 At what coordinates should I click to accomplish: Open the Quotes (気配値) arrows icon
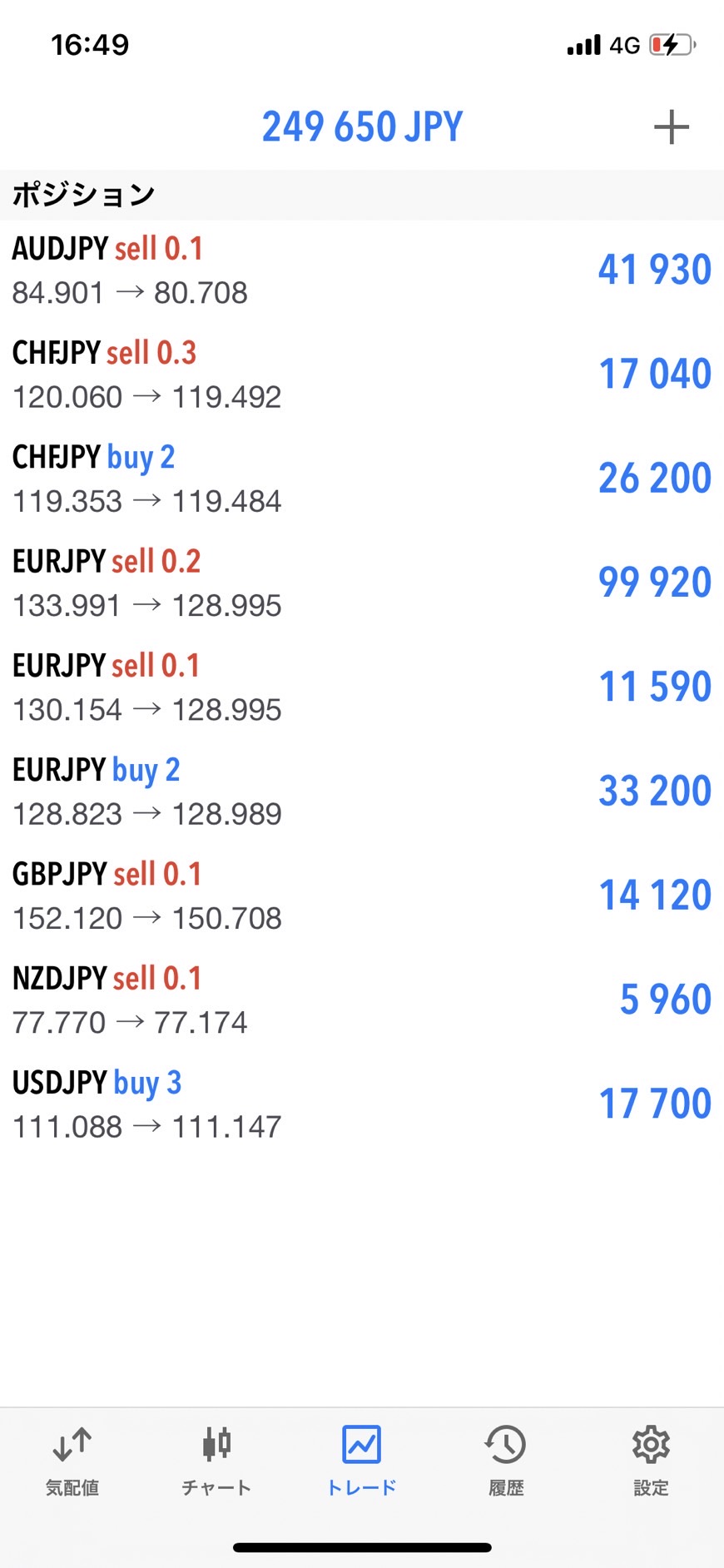tap(72, 1446)
